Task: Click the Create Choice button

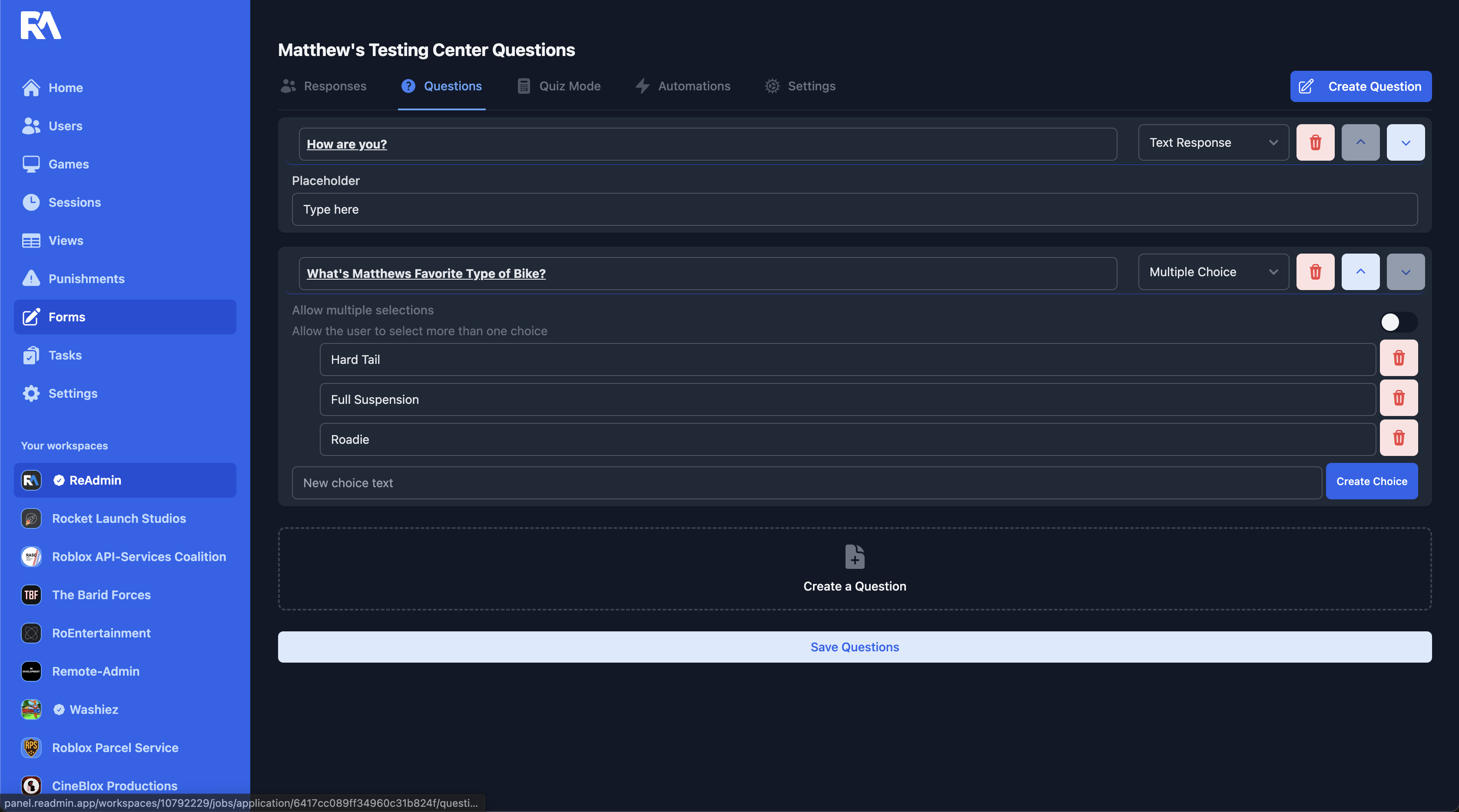Action: click(1371, 482)
